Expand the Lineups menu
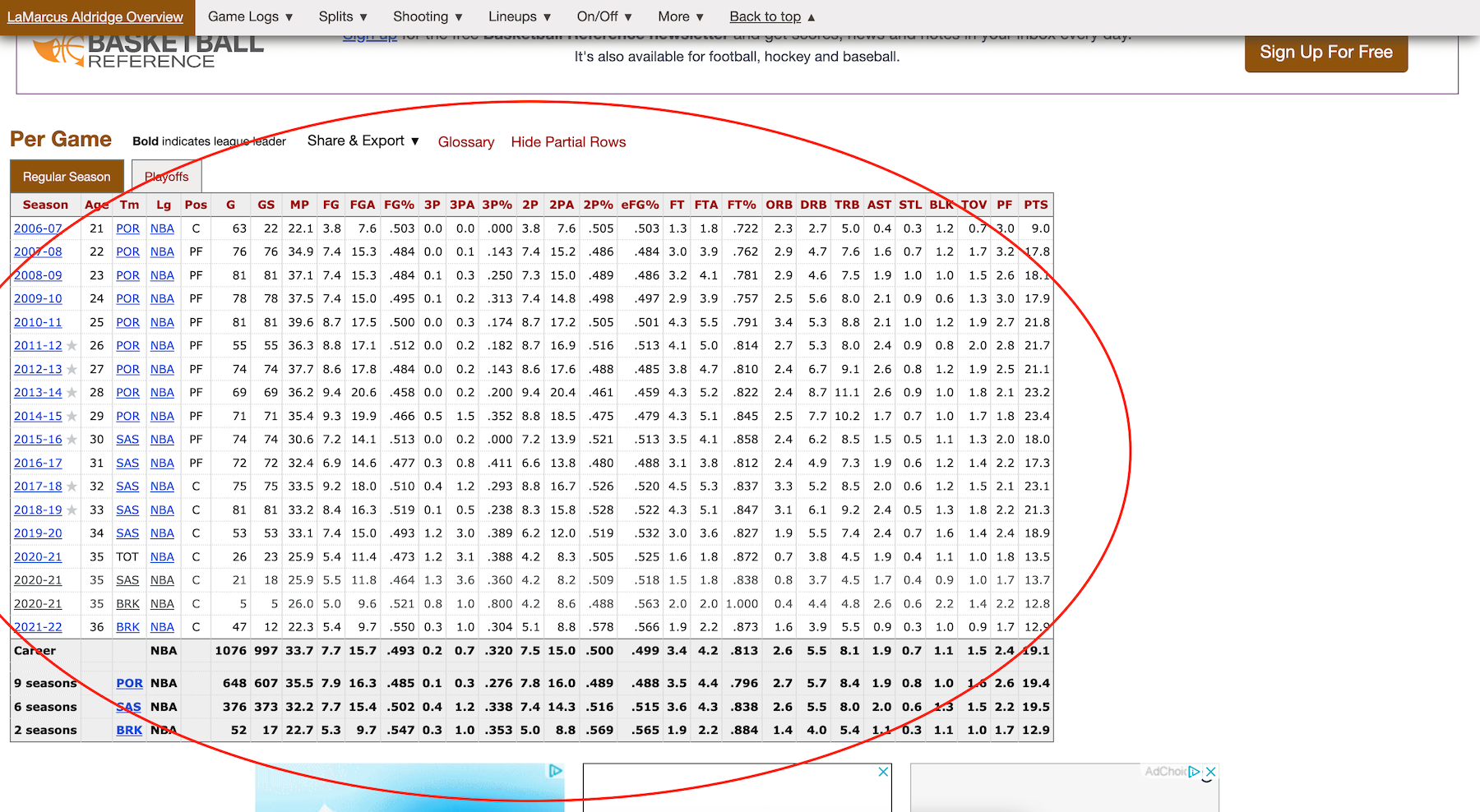The height and width of the screenshot is (812, 1480). point(520,16)
